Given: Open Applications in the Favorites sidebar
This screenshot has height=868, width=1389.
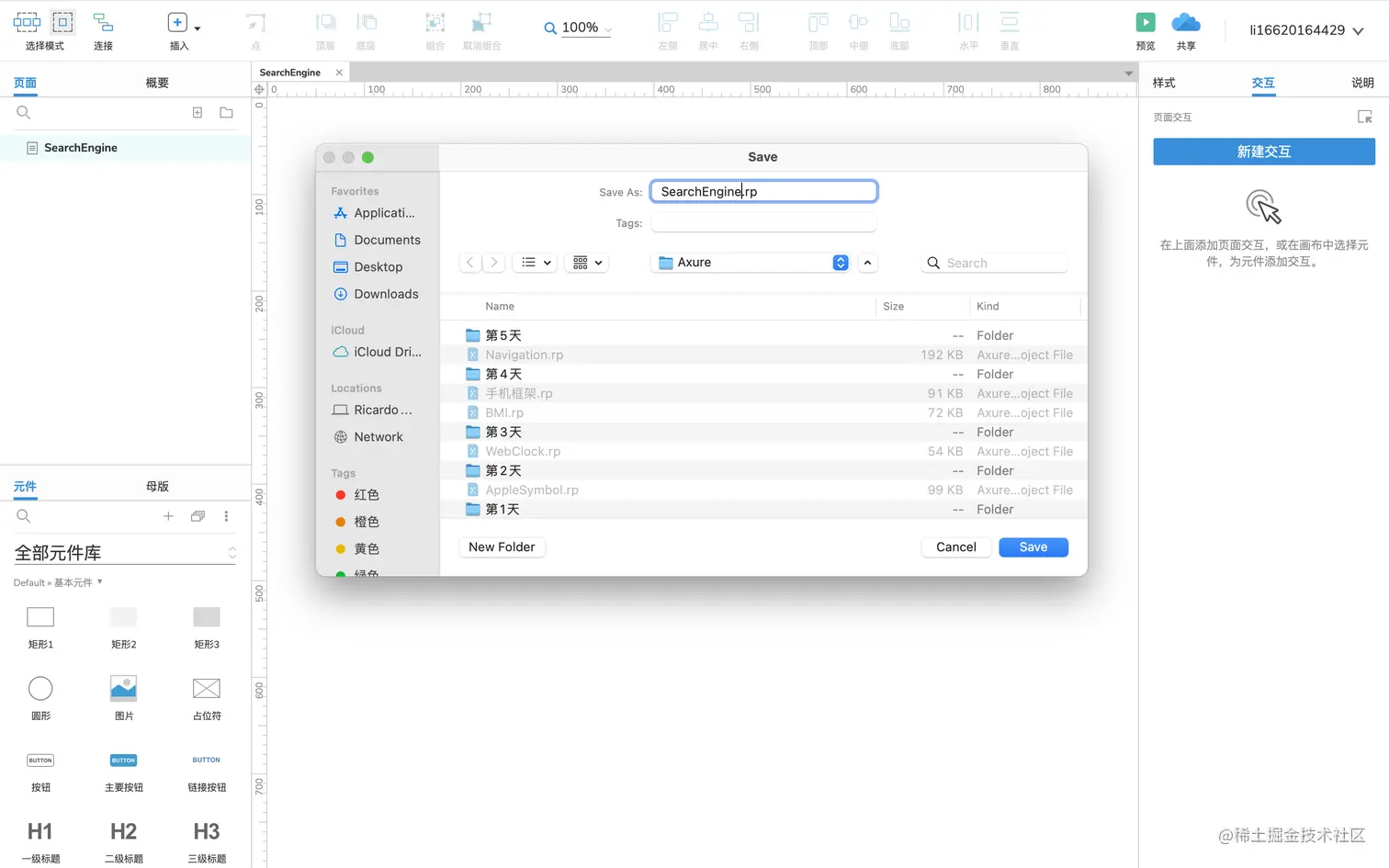Looking at the screenshot, I should click(x=377, y=213).
